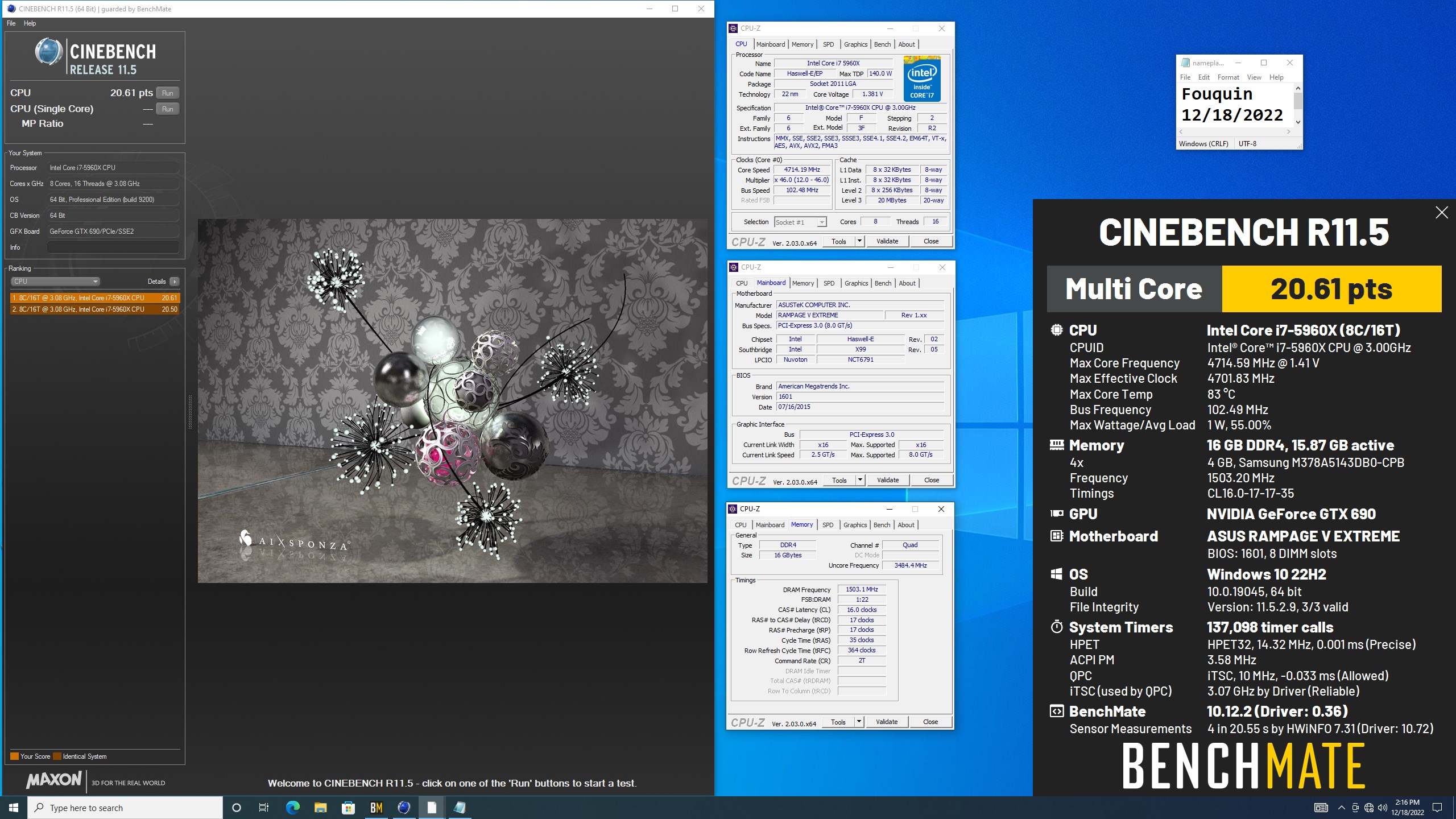Click System Timers stopwatch icon
1456x819 pixels.
1057,627
